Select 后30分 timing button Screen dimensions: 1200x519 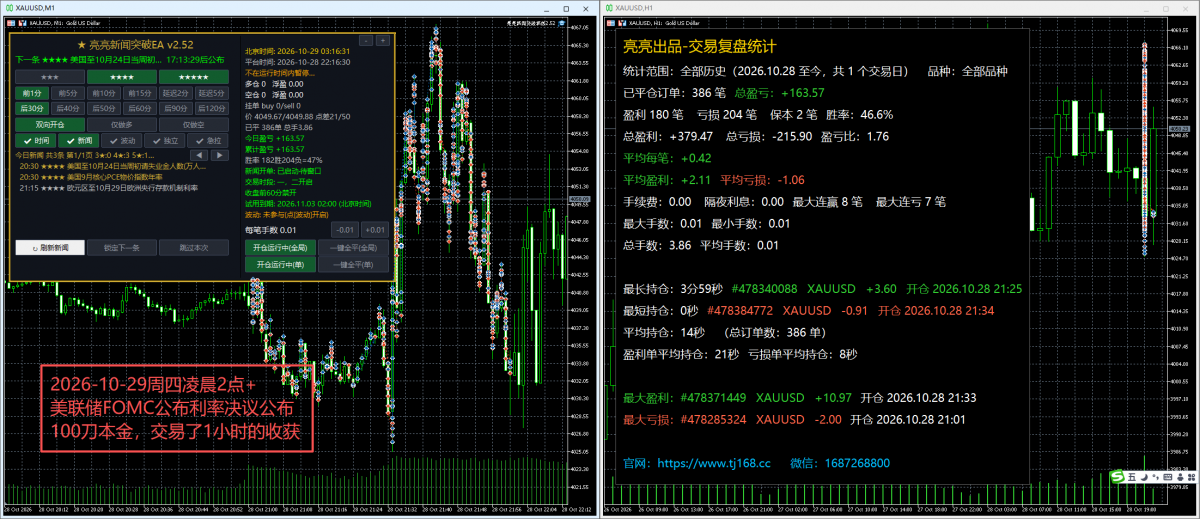pos(32,108)
